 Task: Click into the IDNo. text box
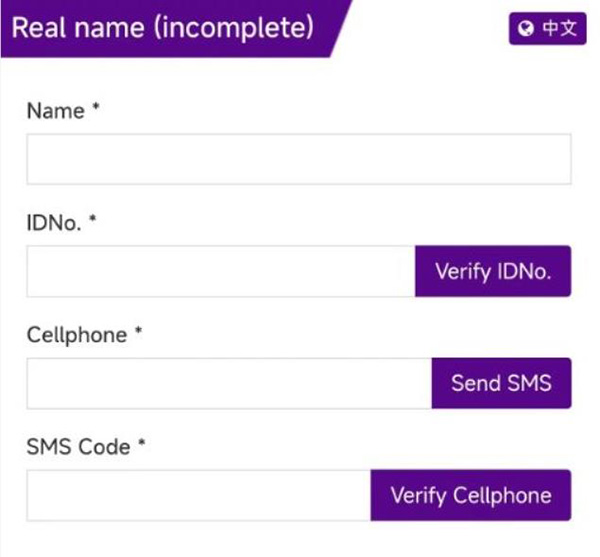click(x=220, y=271)
